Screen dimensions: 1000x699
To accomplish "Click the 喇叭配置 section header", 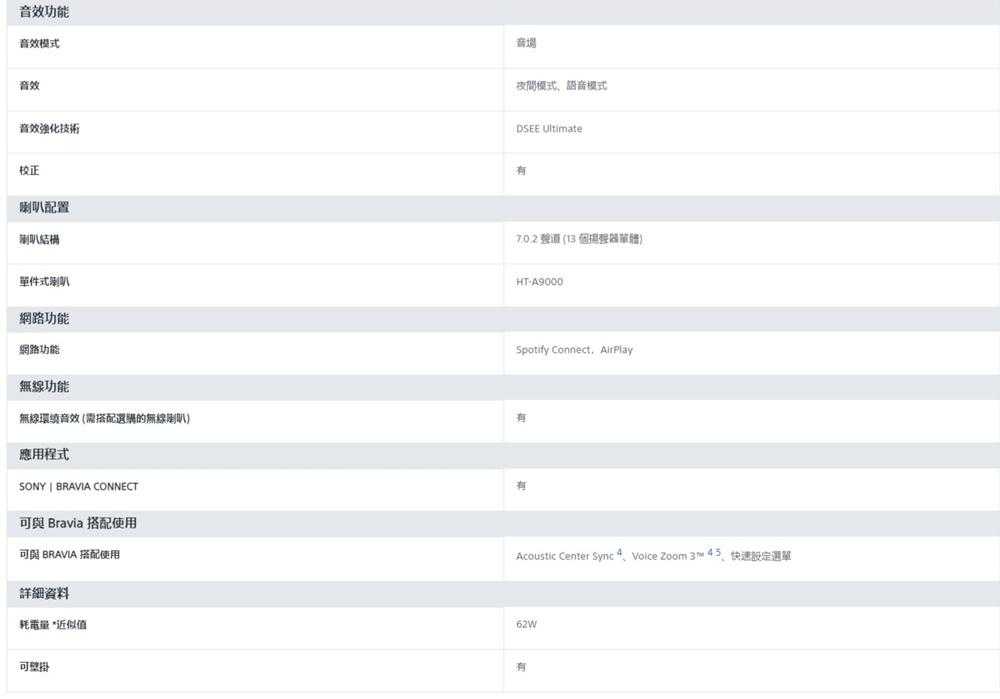I will pyautogui.click(x=44, y=208).
